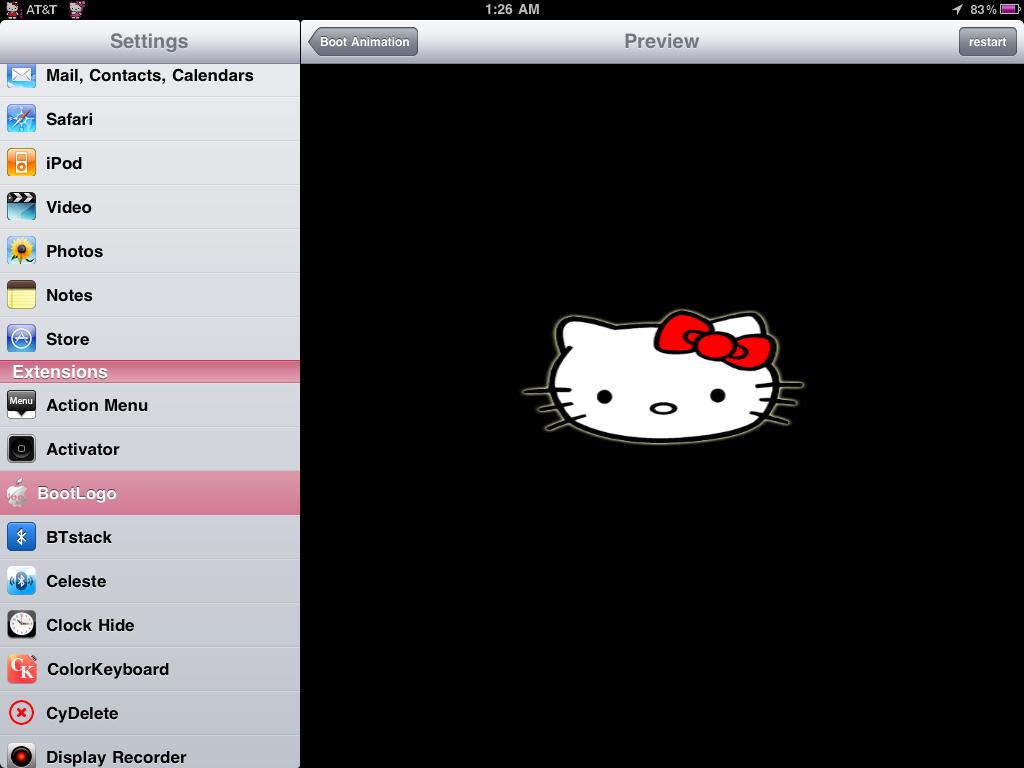Tap the Photos sunflower icon
Screen dimensions: 1024x768
[x=22, y=251]
